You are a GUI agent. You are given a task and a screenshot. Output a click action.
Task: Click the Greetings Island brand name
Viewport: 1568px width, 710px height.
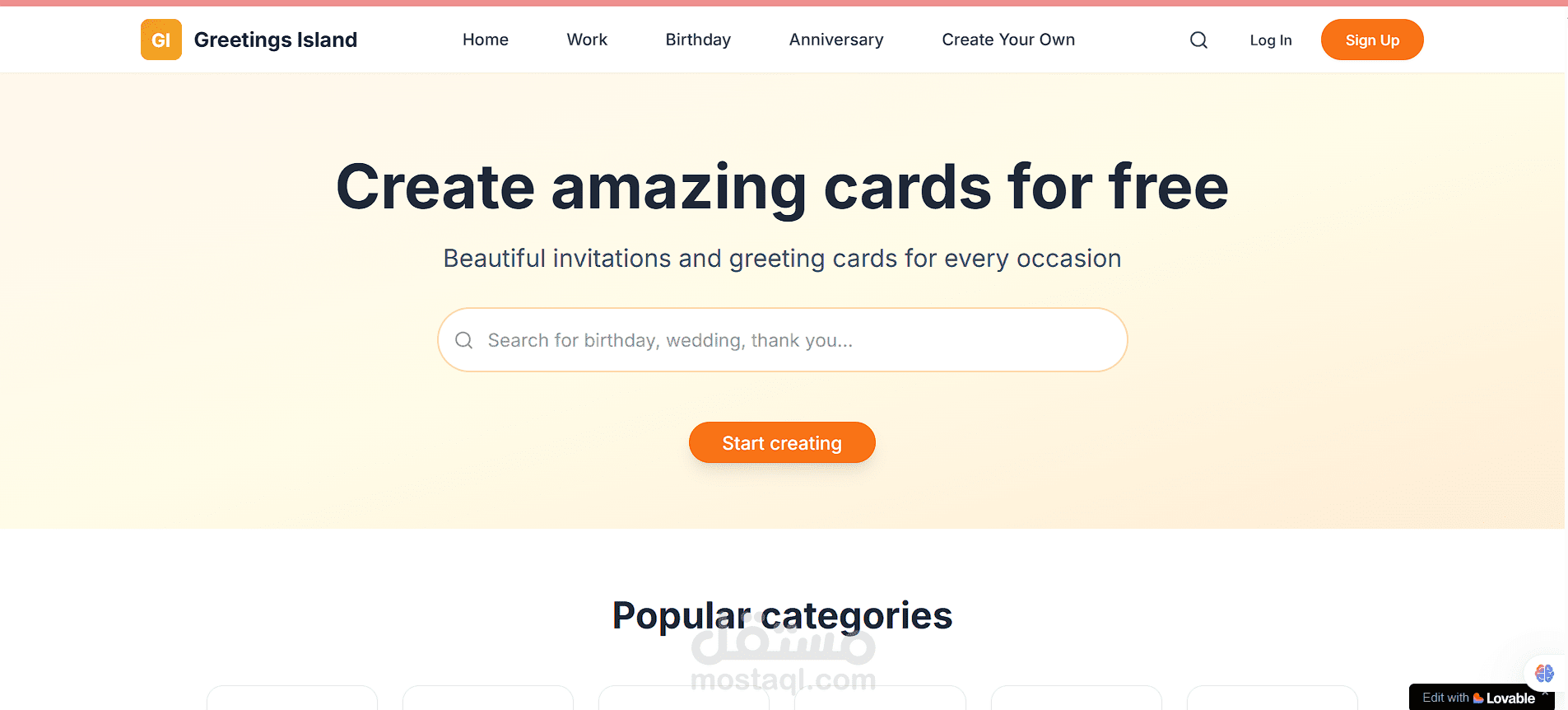(276, 40)
